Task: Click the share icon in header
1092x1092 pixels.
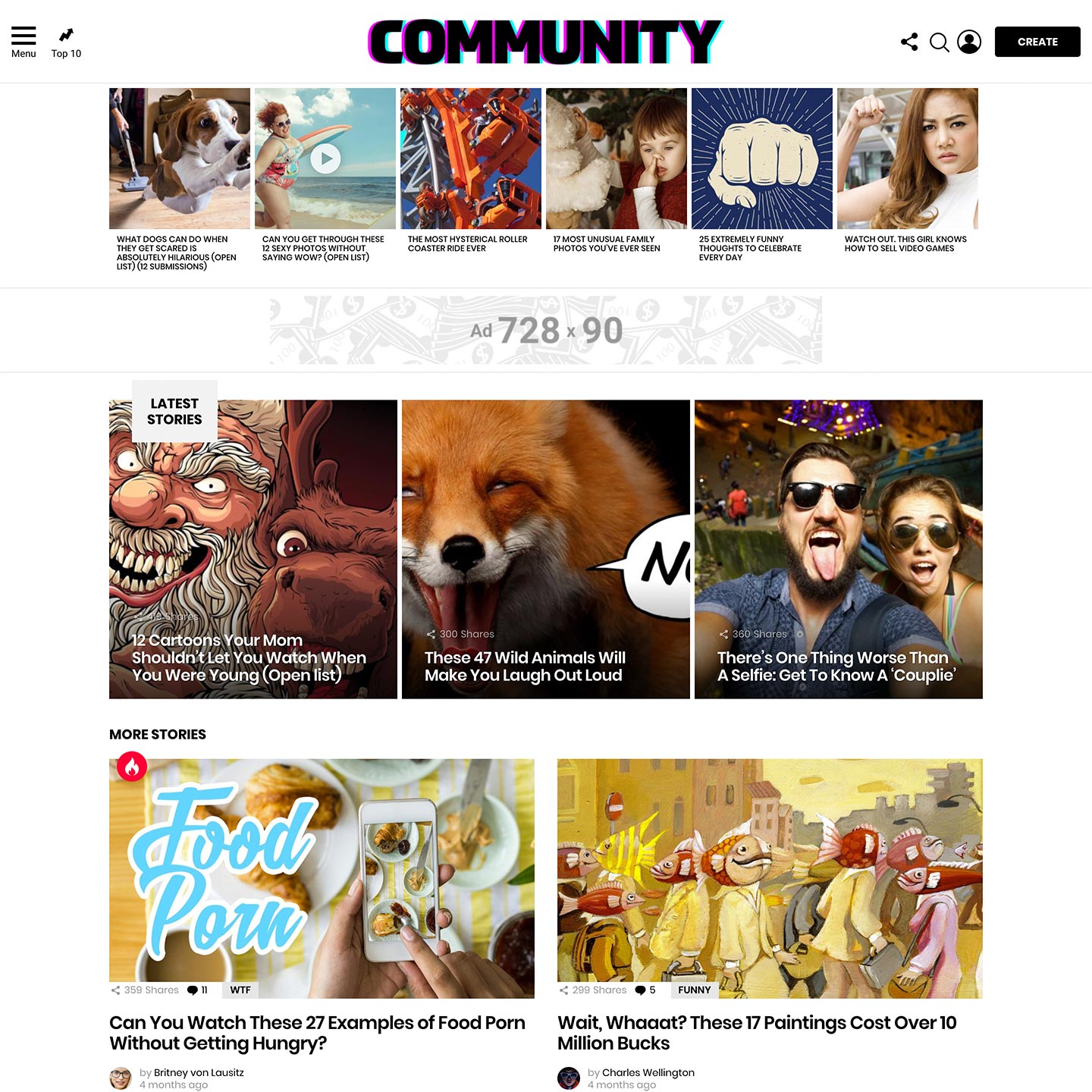Action: (909, 42)
